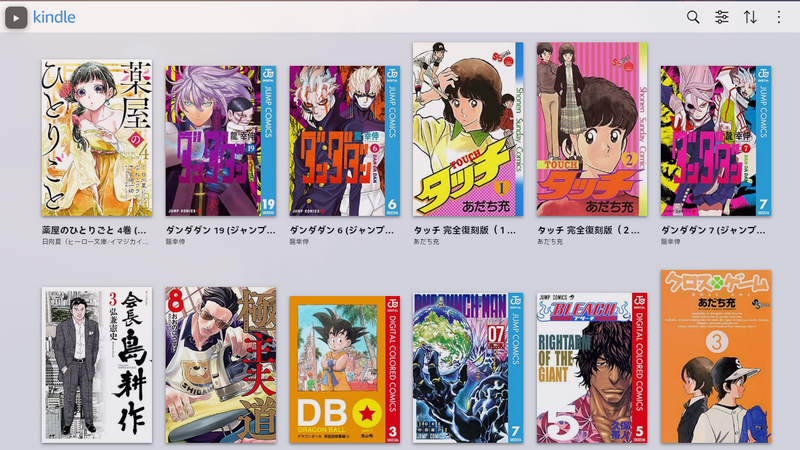Open the 極主夫道 volume 8 cover

pos(220,365)
